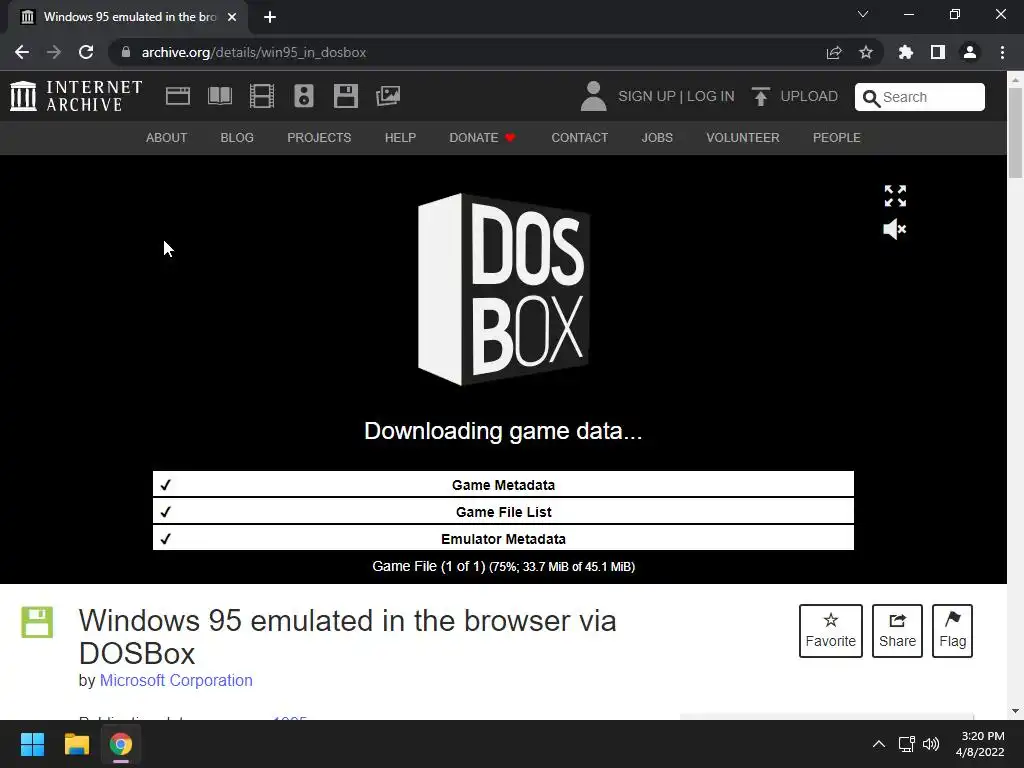
Task: Open the BLOG menu item
Action: pos(237,138)
